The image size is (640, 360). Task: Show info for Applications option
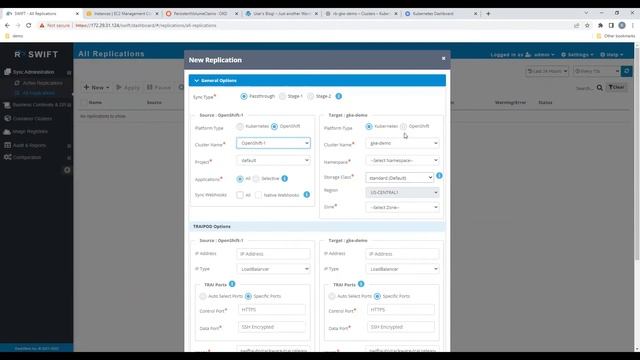click(284, 178)
